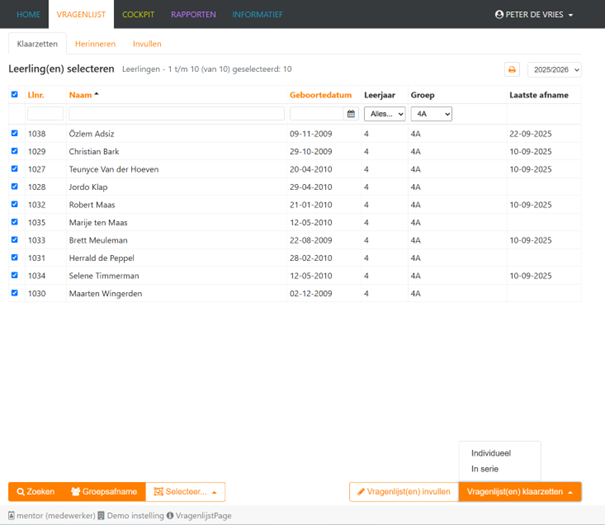Uncheck the checkbox for Özlem Adsiz
Image resolution: width=605 pixels, height=525 pixels.
pyautogui.click(x=13, y=133)
